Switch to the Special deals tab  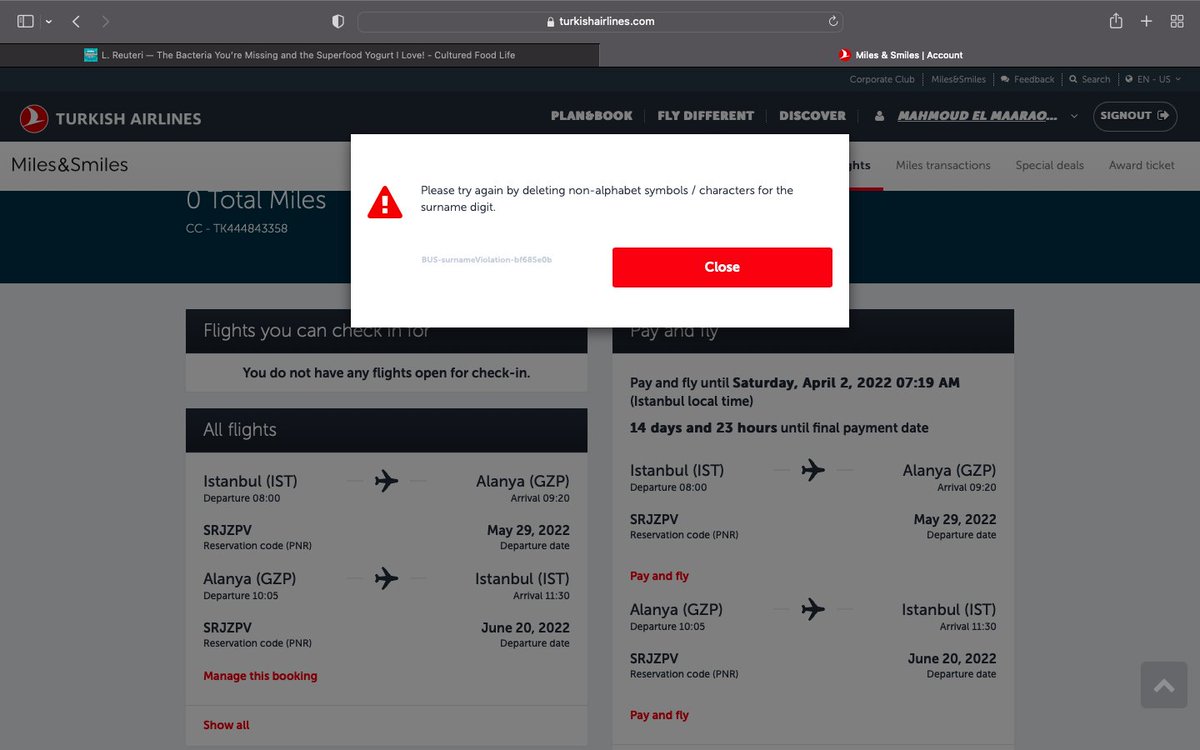1050,165
